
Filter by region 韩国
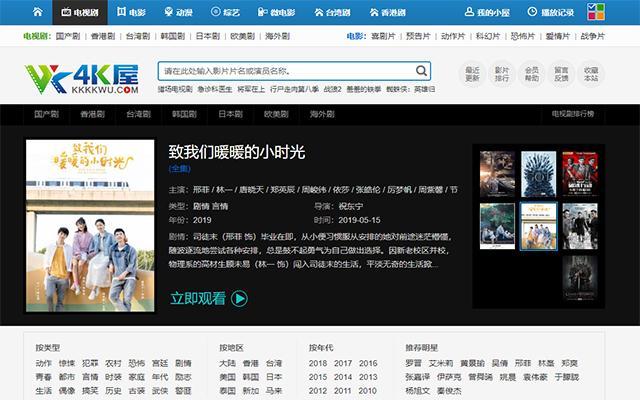point(251,377)
